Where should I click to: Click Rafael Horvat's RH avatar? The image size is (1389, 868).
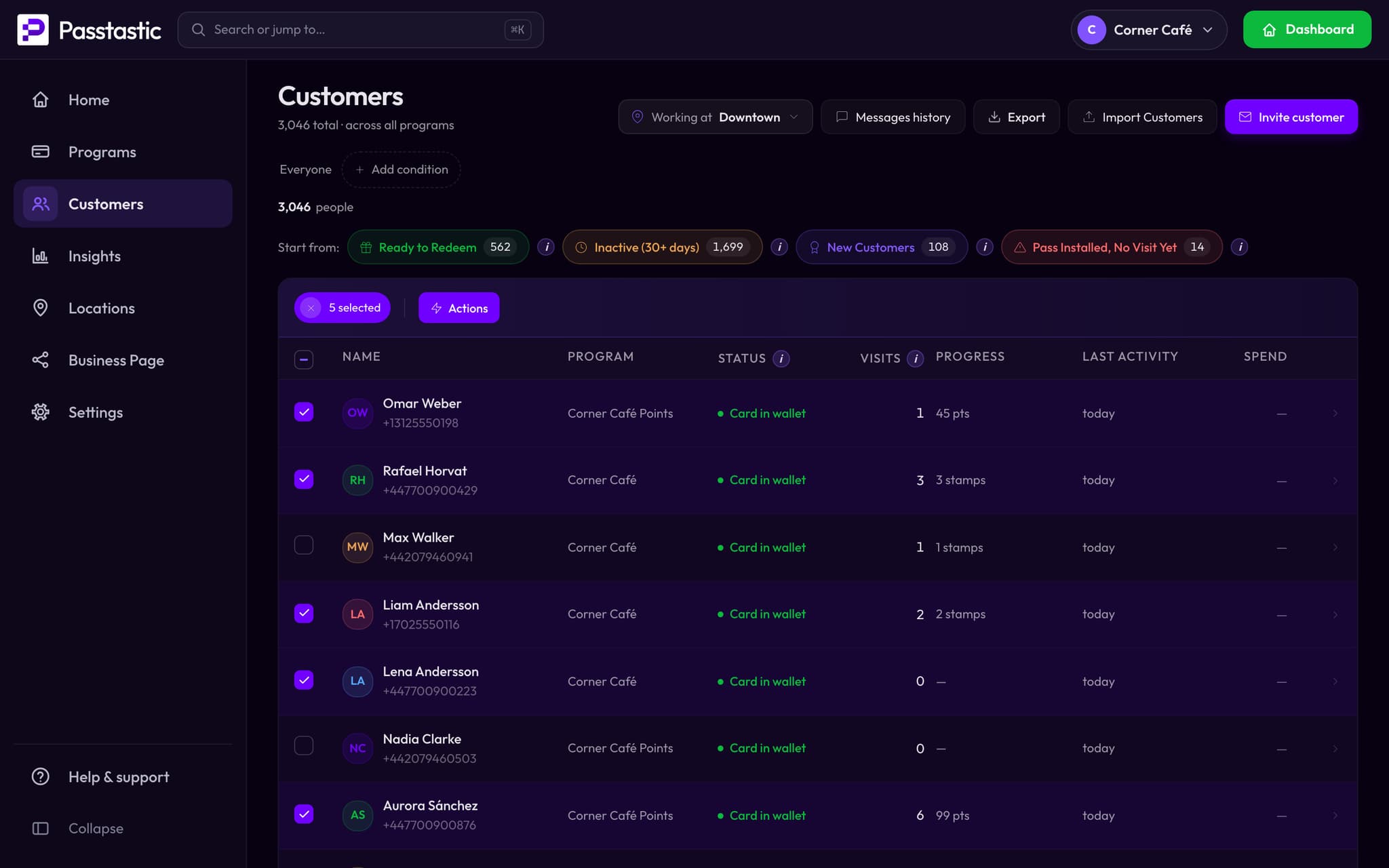[357, 480]
